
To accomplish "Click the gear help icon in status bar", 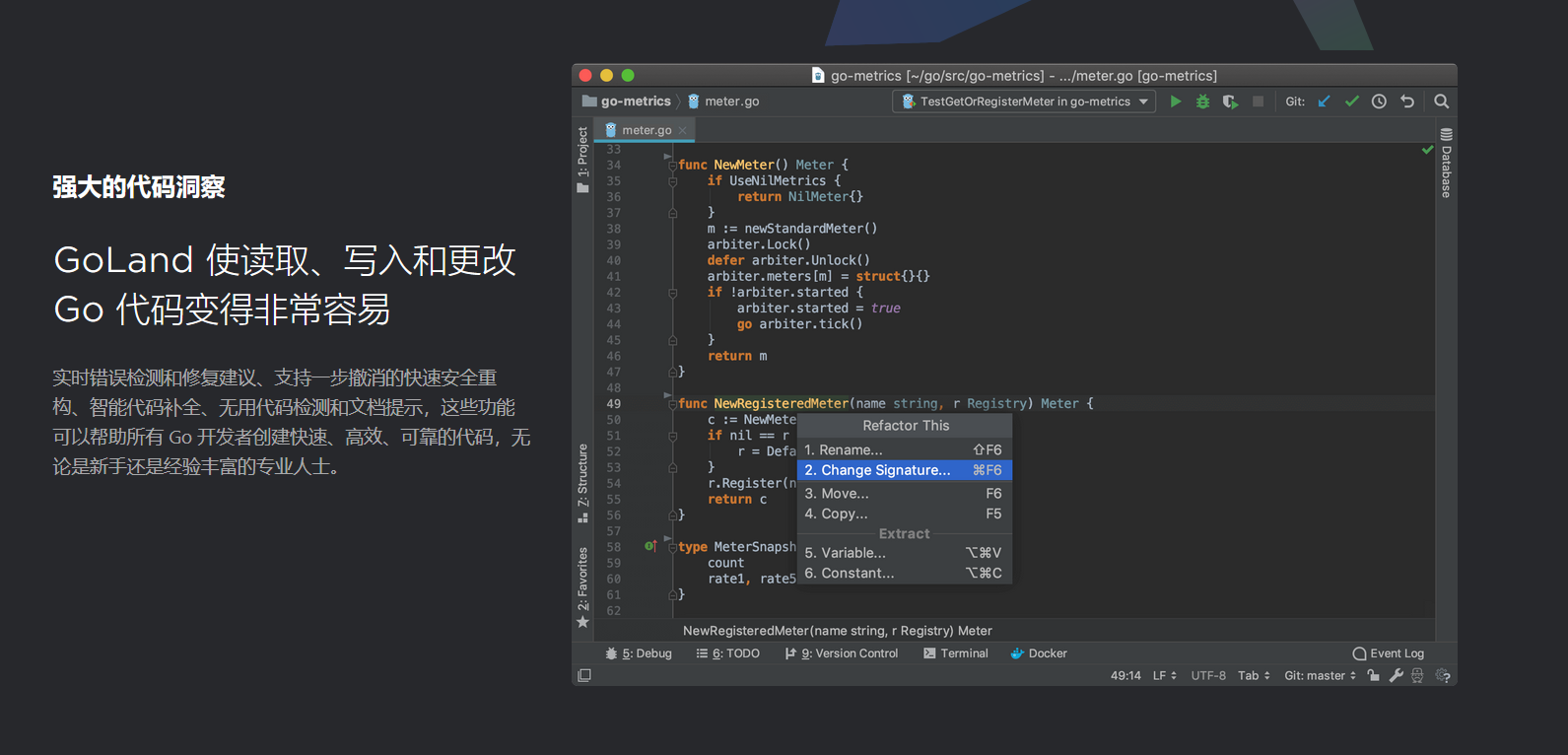I will point(1443,675).
